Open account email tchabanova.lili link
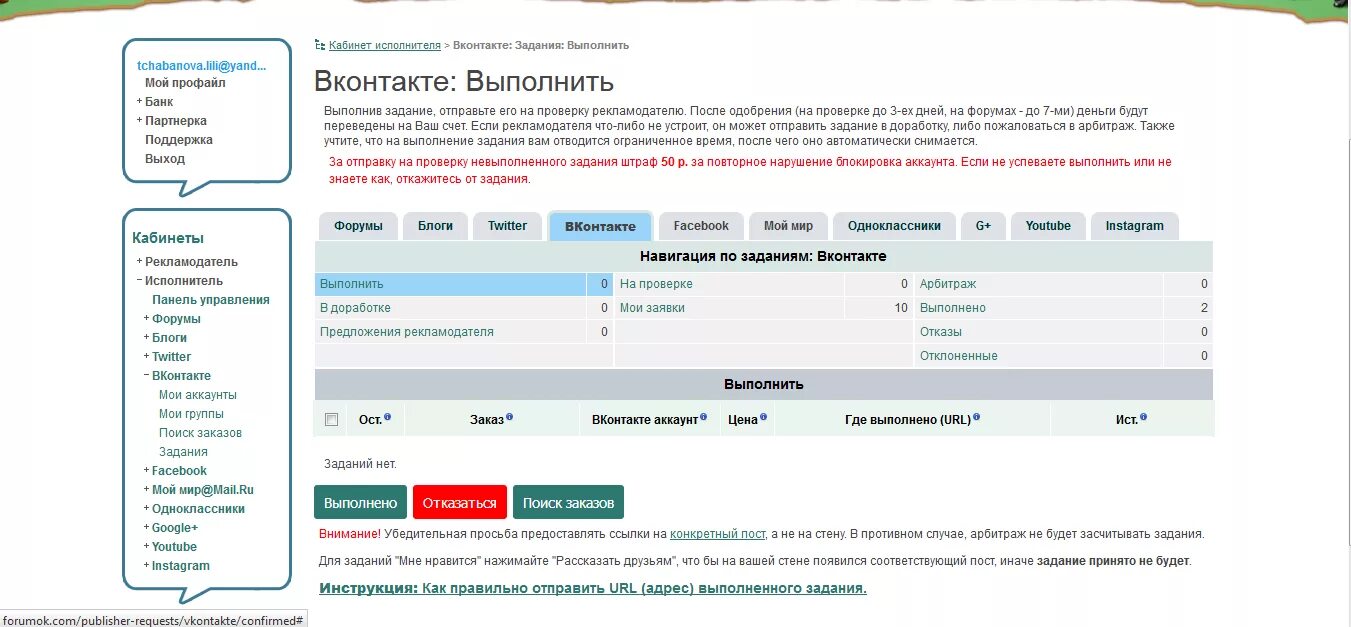 (202, 66)
